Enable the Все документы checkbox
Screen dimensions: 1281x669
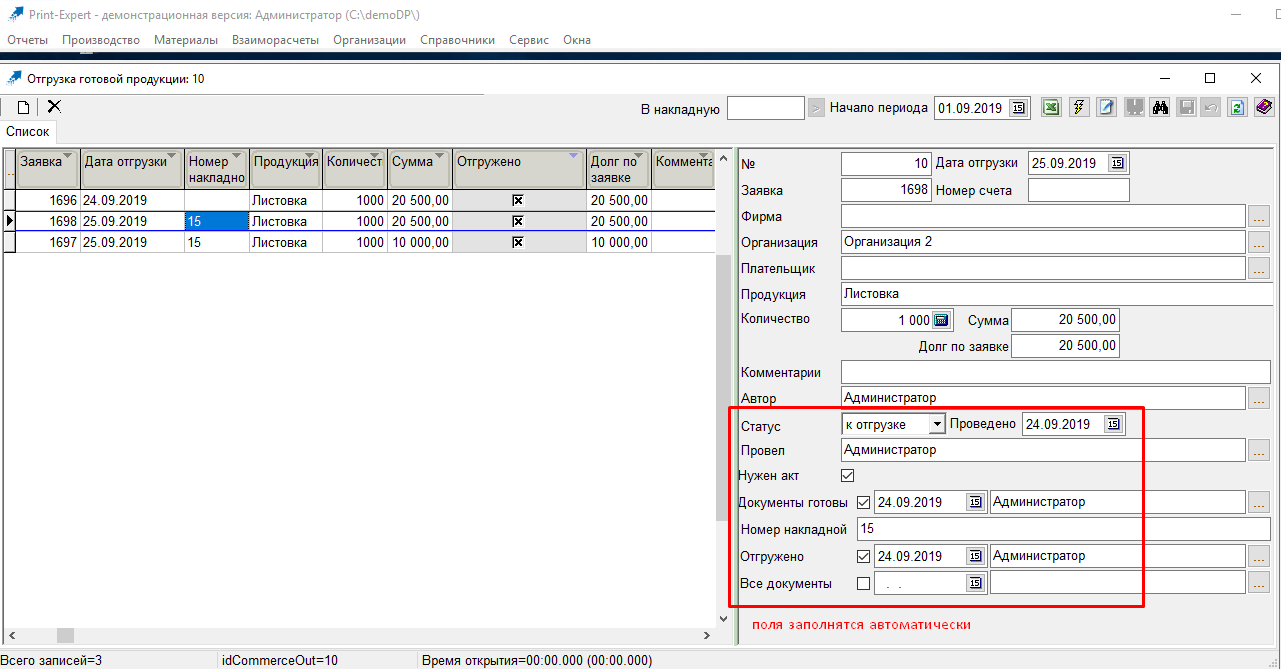pos(864,583)
